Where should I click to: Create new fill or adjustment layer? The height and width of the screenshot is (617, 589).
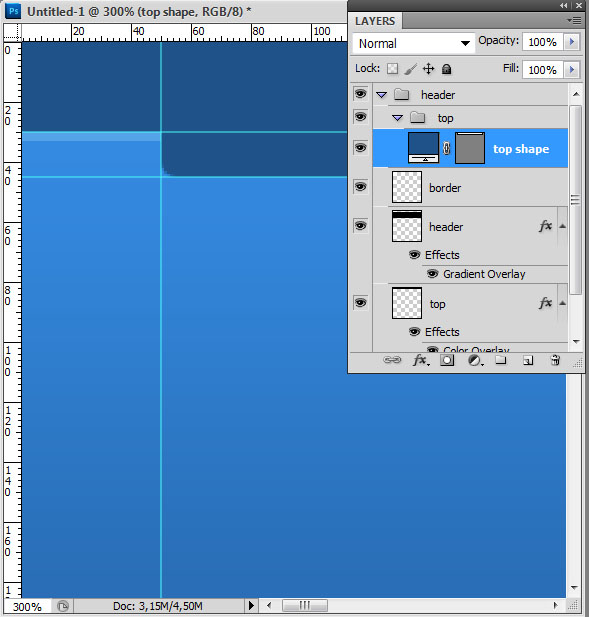click(x=475, y=360)
